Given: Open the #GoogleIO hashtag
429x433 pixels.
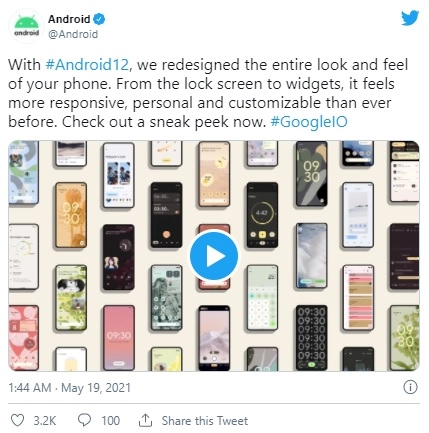Looking at the screenshot, I should coord(309,122).
